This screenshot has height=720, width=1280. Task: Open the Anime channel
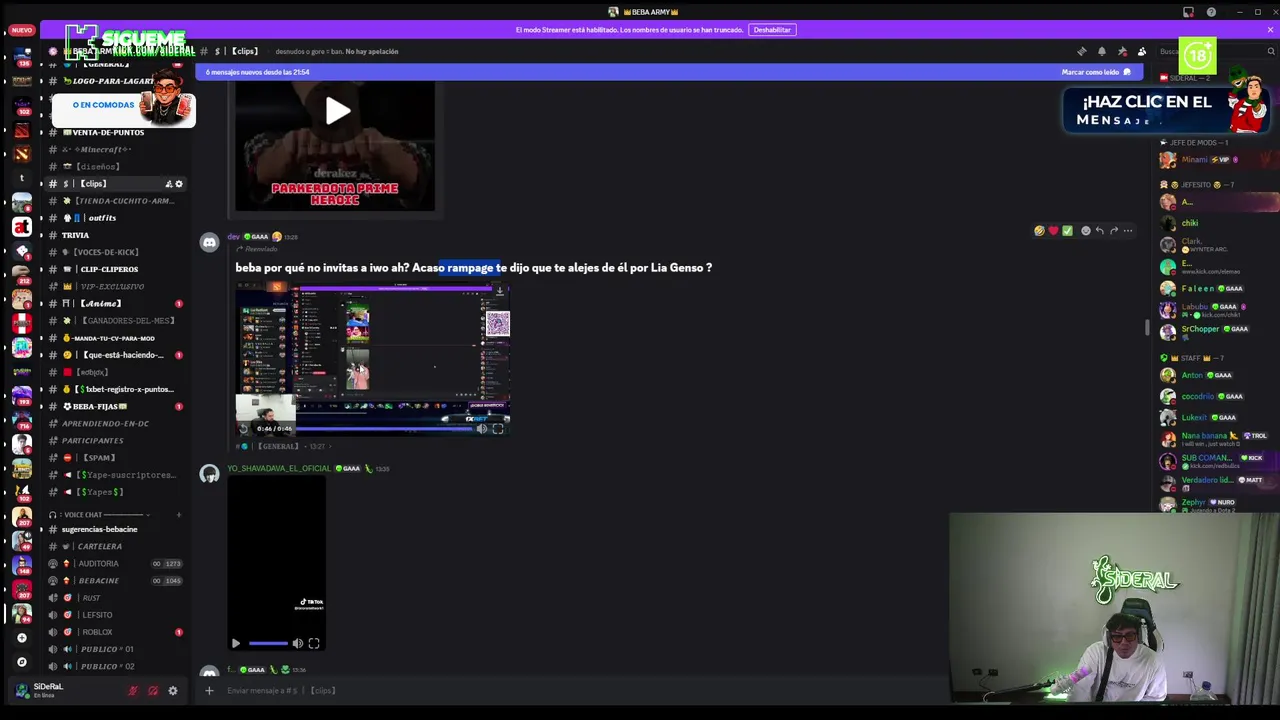(x=117, y=303)
